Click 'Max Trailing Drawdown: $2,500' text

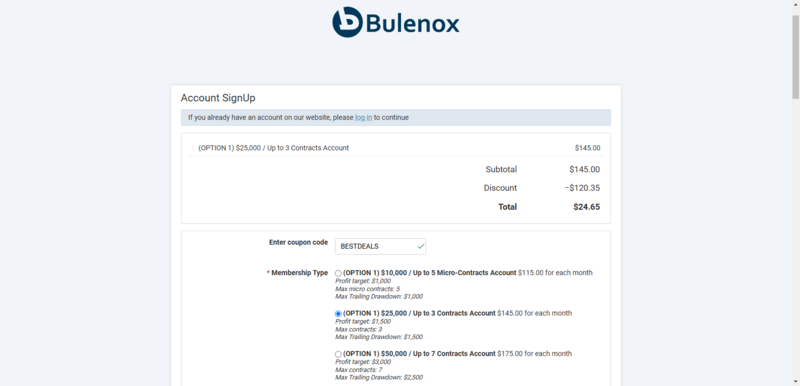(379, 377)
